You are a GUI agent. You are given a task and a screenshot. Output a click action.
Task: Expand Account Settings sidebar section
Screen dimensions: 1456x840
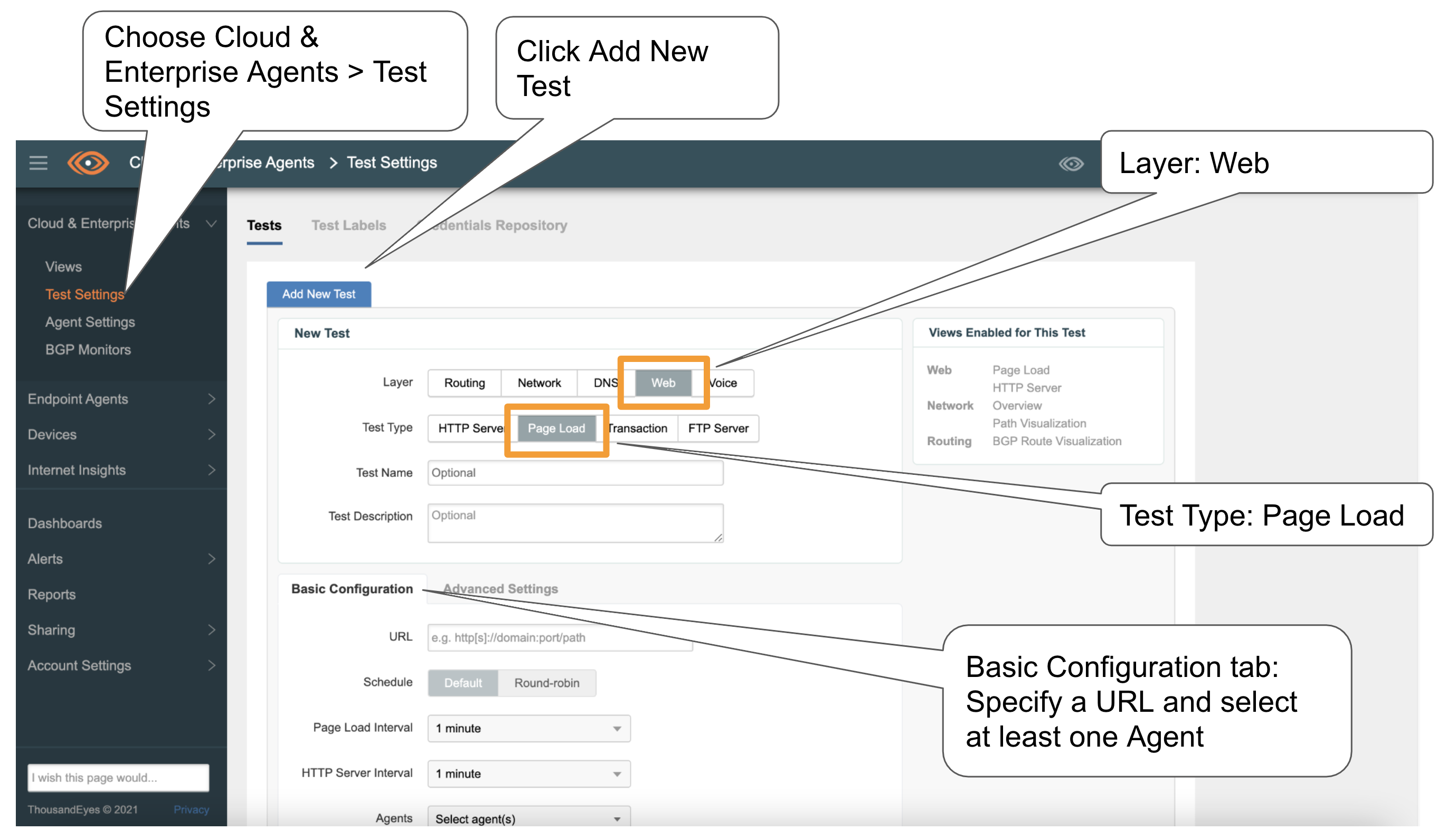pyautogui.click(x=211, y=666)
